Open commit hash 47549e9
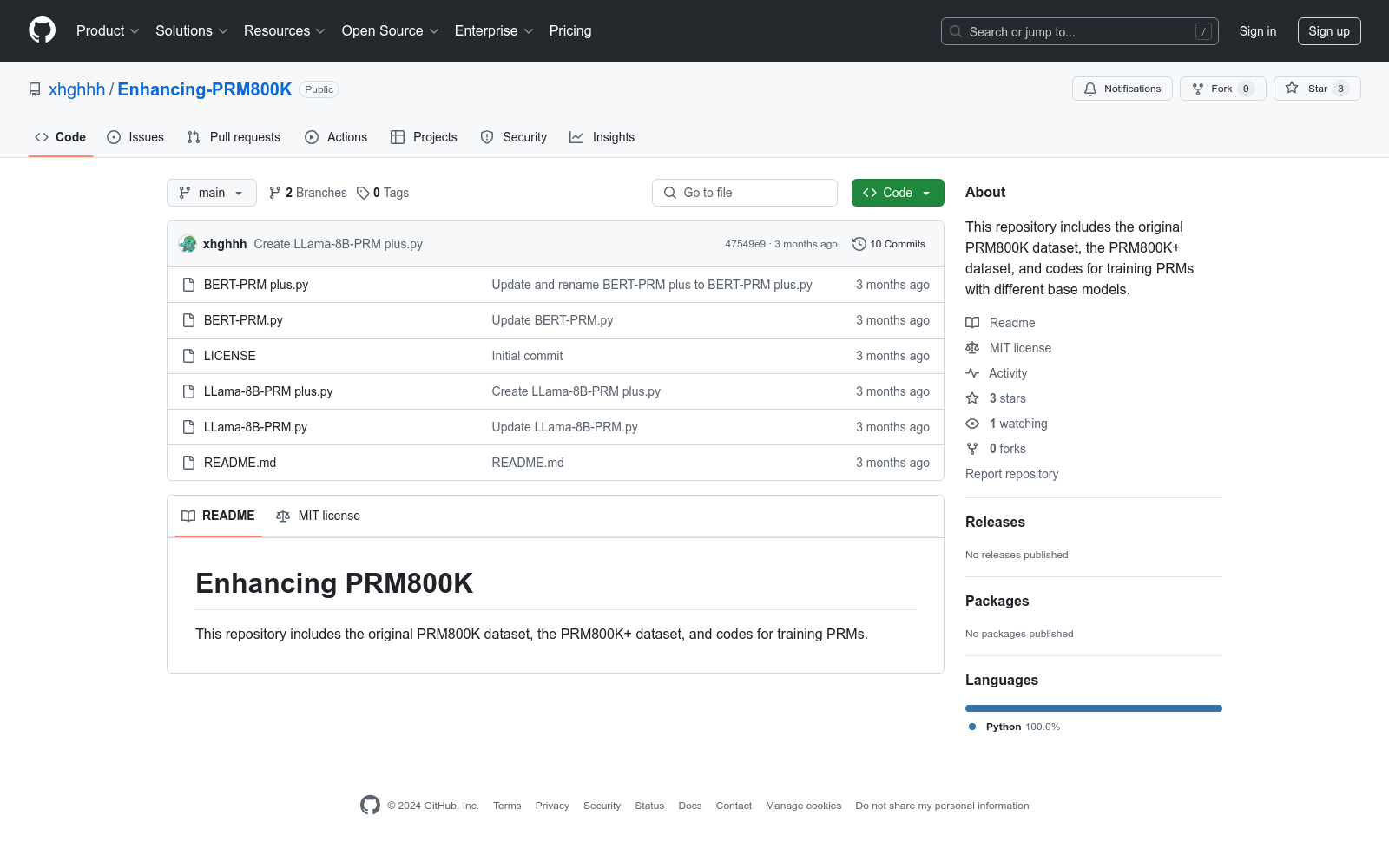The height and width of the screenshot is (868, 1389). click(x=745, y=244)
